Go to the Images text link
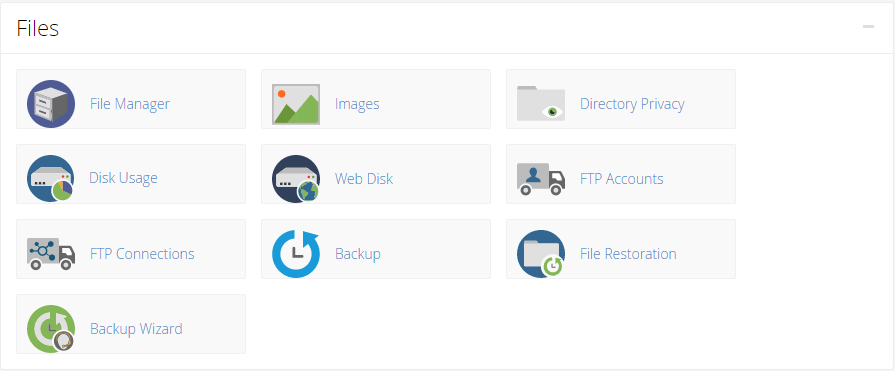The width and height of the screenshot is (895, 371). tap(357, 104)
